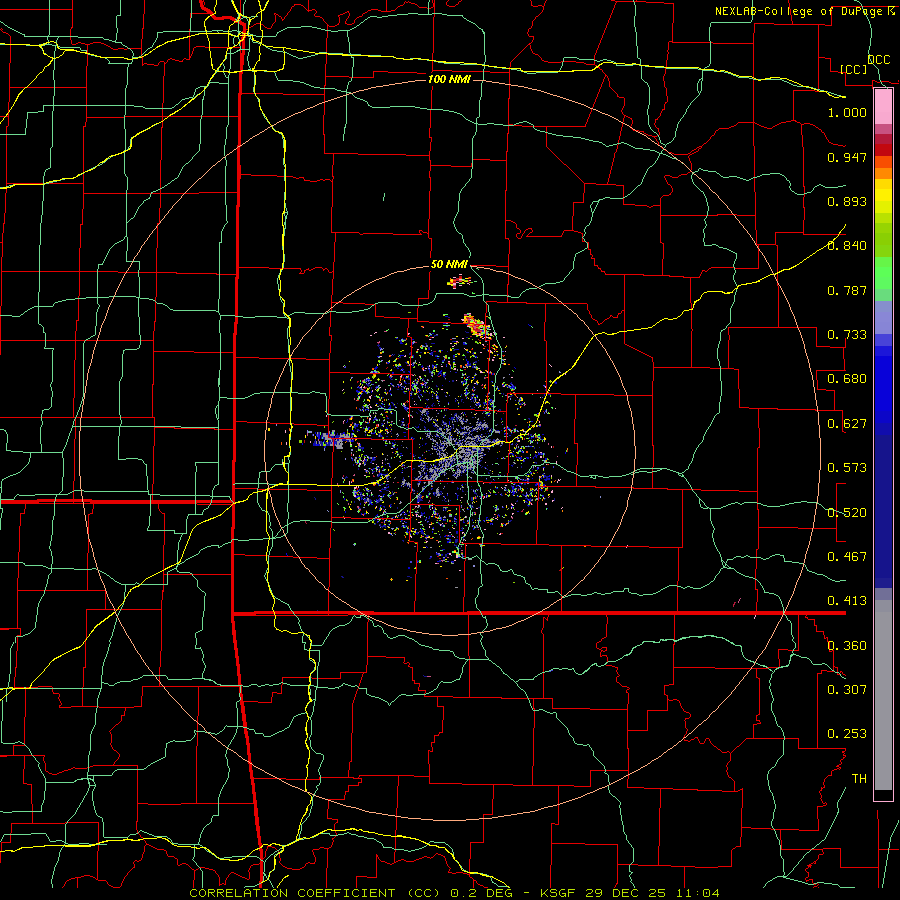Click the 0.947 scale value
The width and height of the screenshot is (900, 900).
coord(847,157)
